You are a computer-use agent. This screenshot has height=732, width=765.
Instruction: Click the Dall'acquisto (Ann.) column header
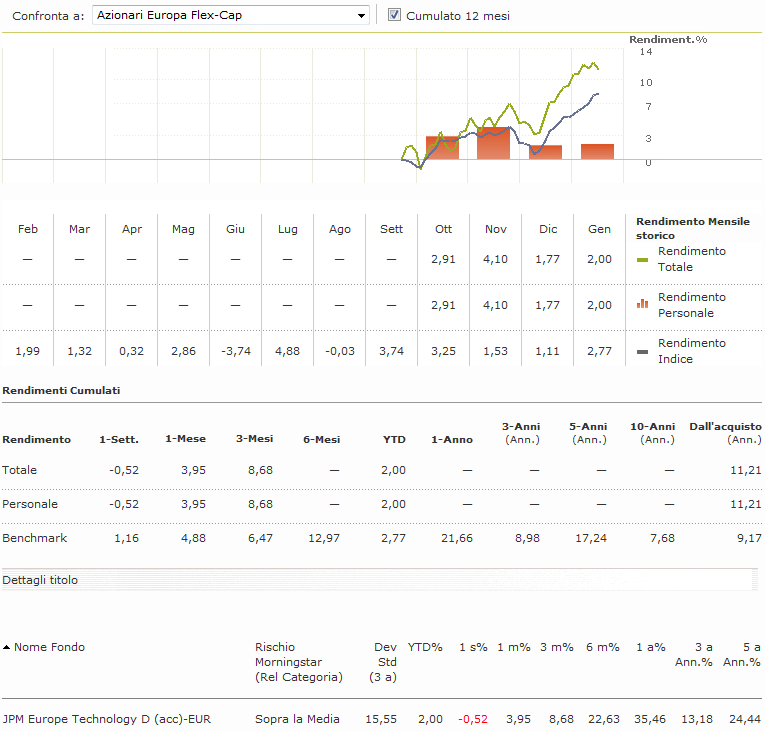pyautogui.click(x=725, y=433)
